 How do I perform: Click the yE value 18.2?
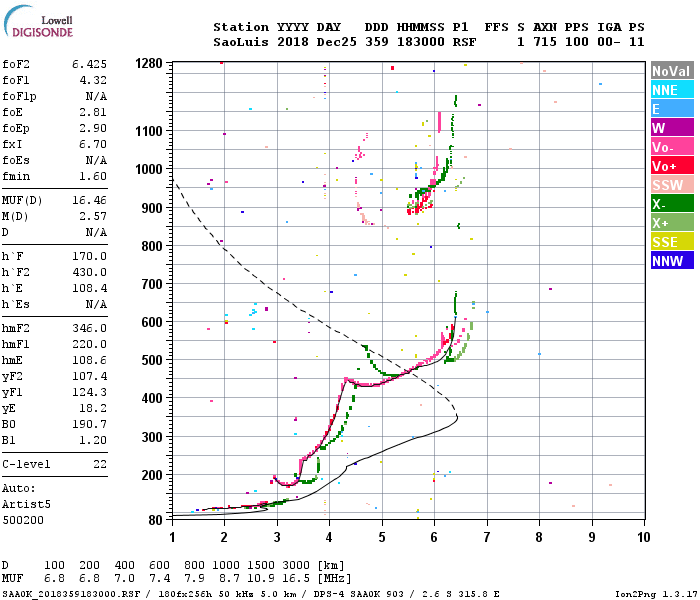point(93,409)
